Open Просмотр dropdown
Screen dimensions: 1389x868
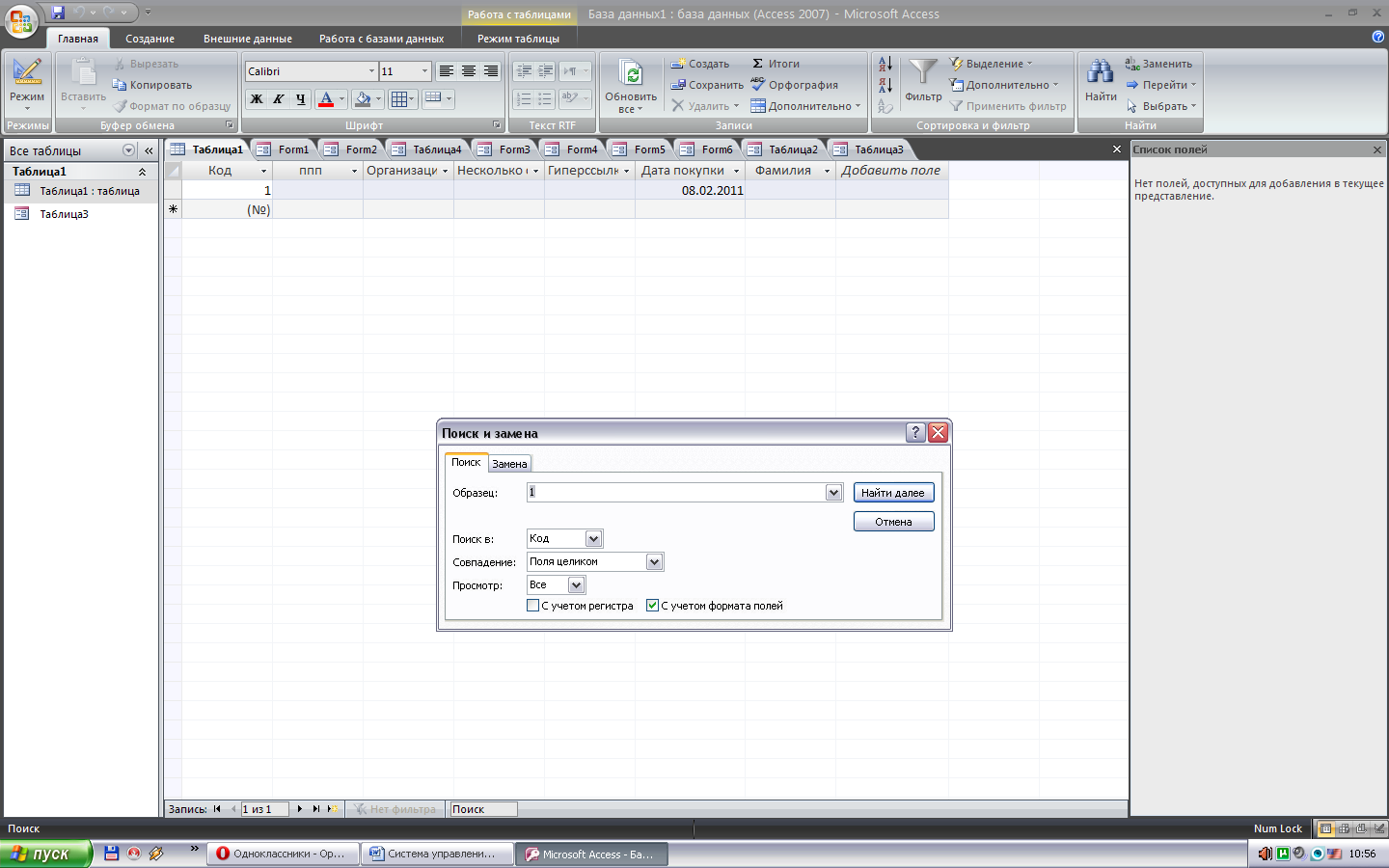(576, 585)
